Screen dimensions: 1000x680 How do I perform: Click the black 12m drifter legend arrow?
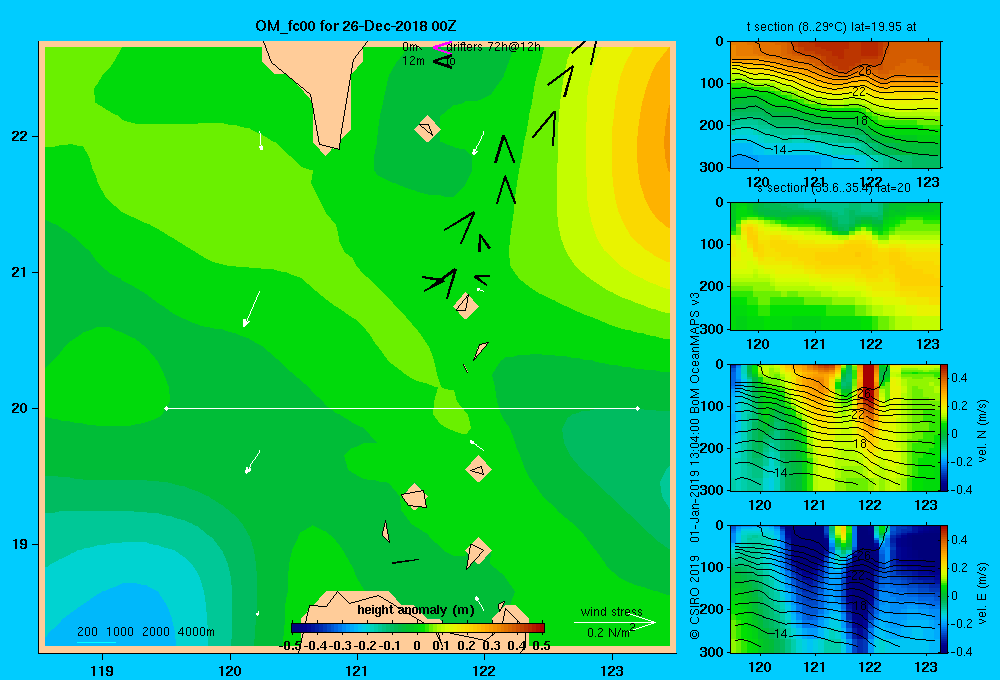click(443, 61)
